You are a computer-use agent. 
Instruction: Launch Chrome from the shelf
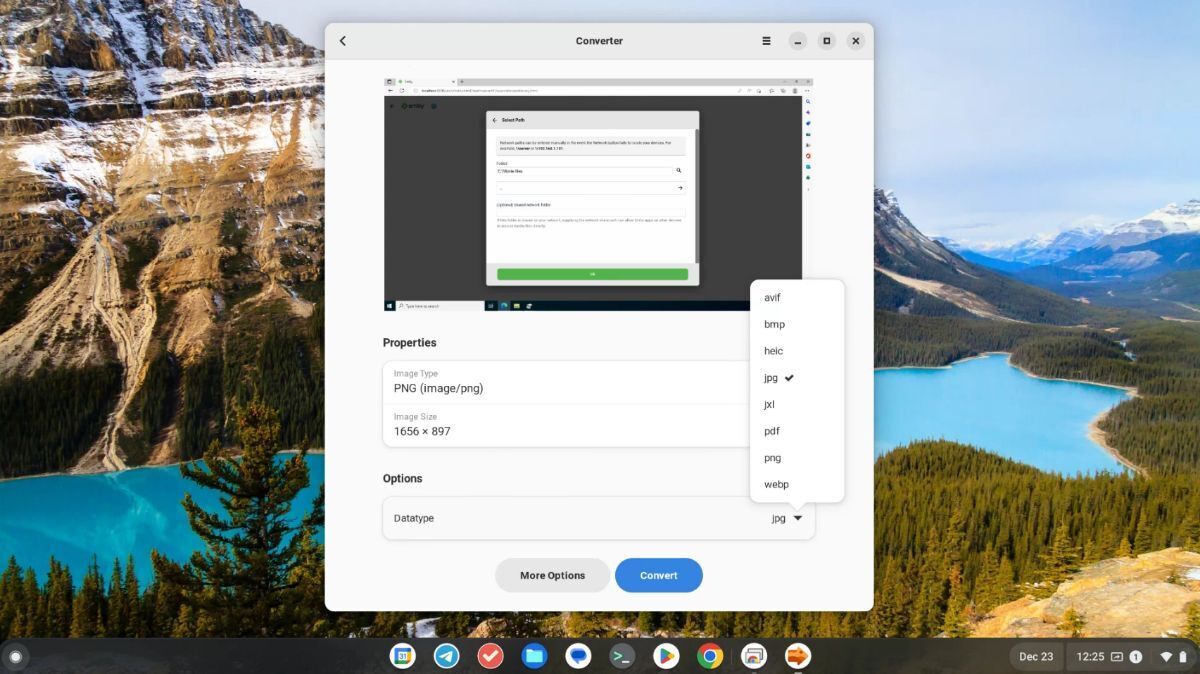(710, 656)
